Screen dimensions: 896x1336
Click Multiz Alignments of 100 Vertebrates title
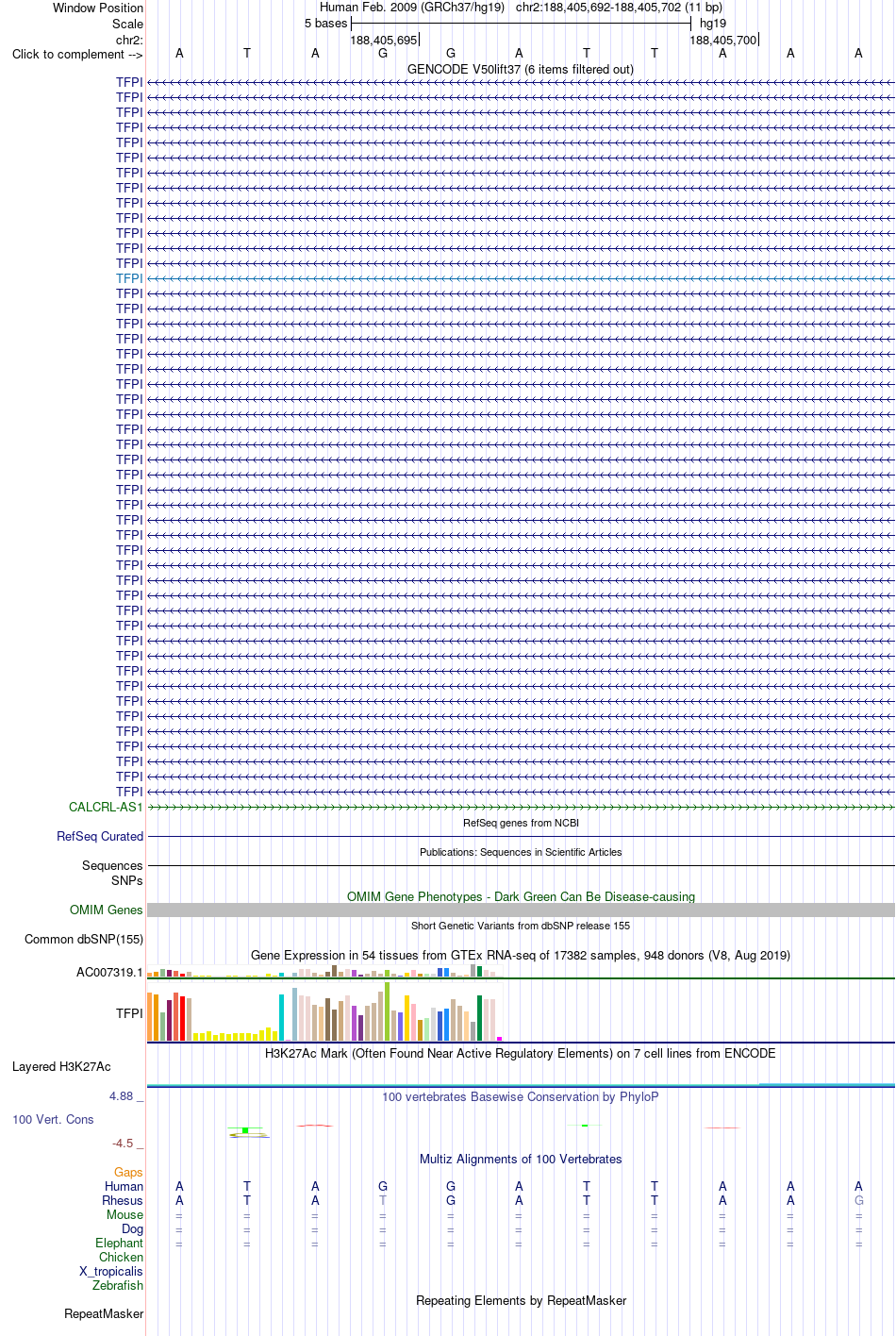tap(521, 1159)
